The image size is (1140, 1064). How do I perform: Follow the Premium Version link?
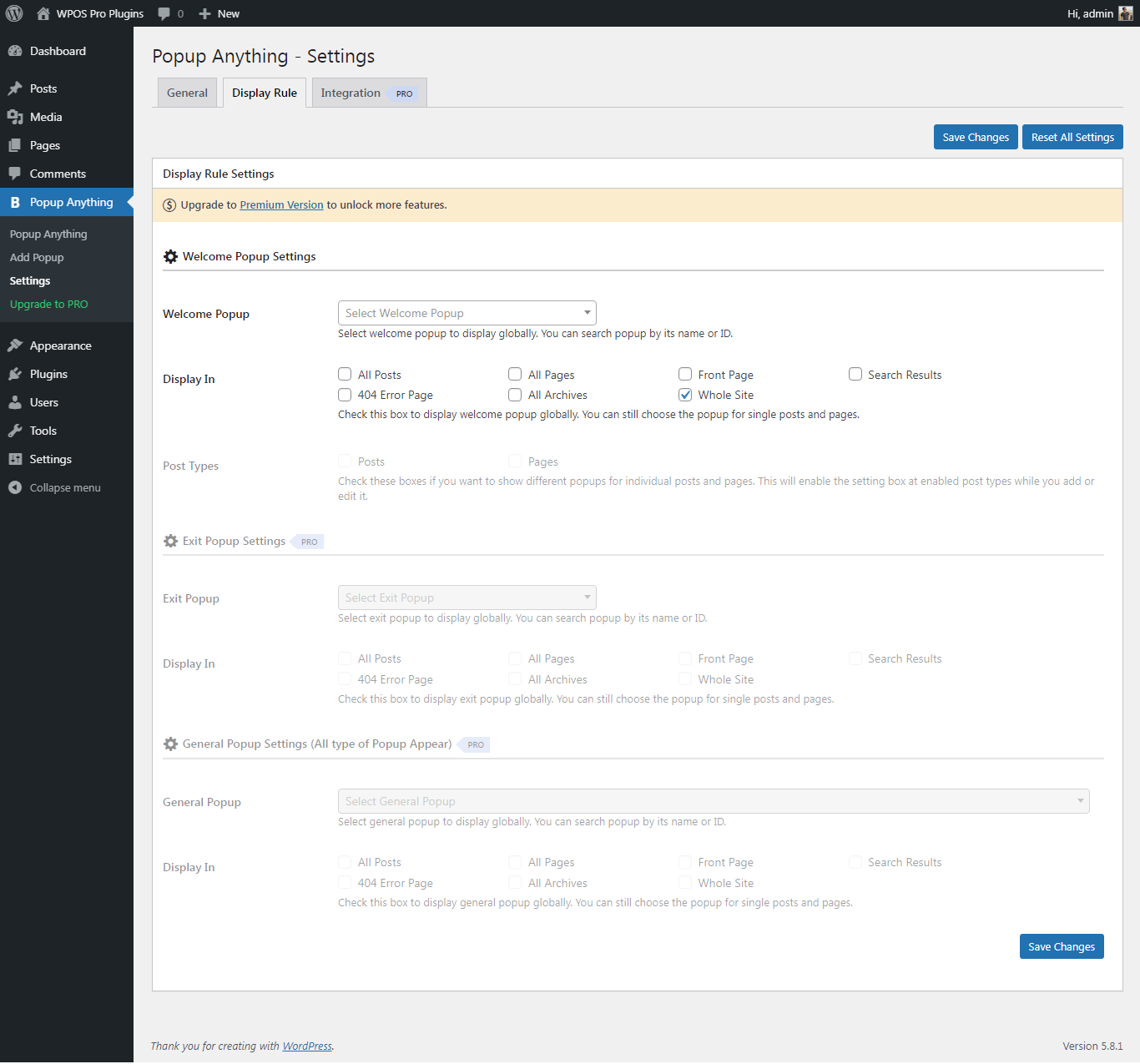(x=281, y=204)
